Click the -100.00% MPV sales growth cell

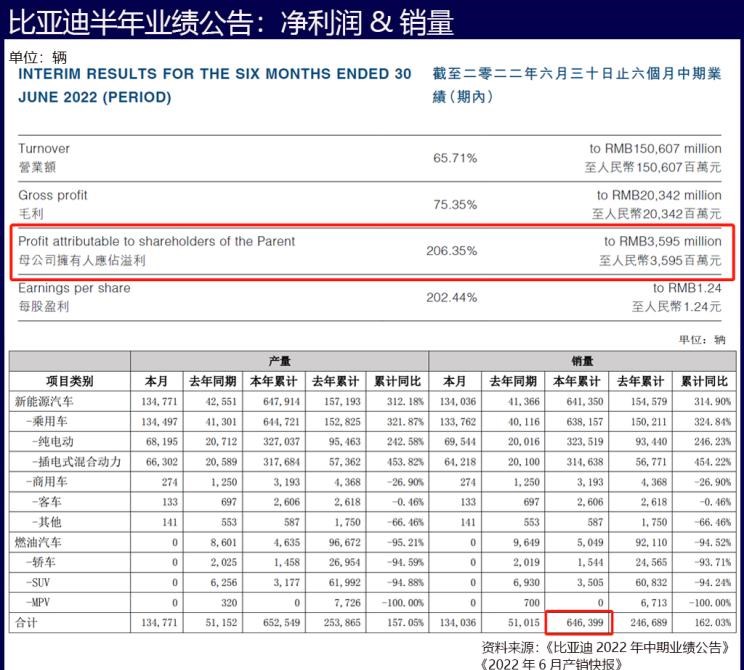(710, 603)
